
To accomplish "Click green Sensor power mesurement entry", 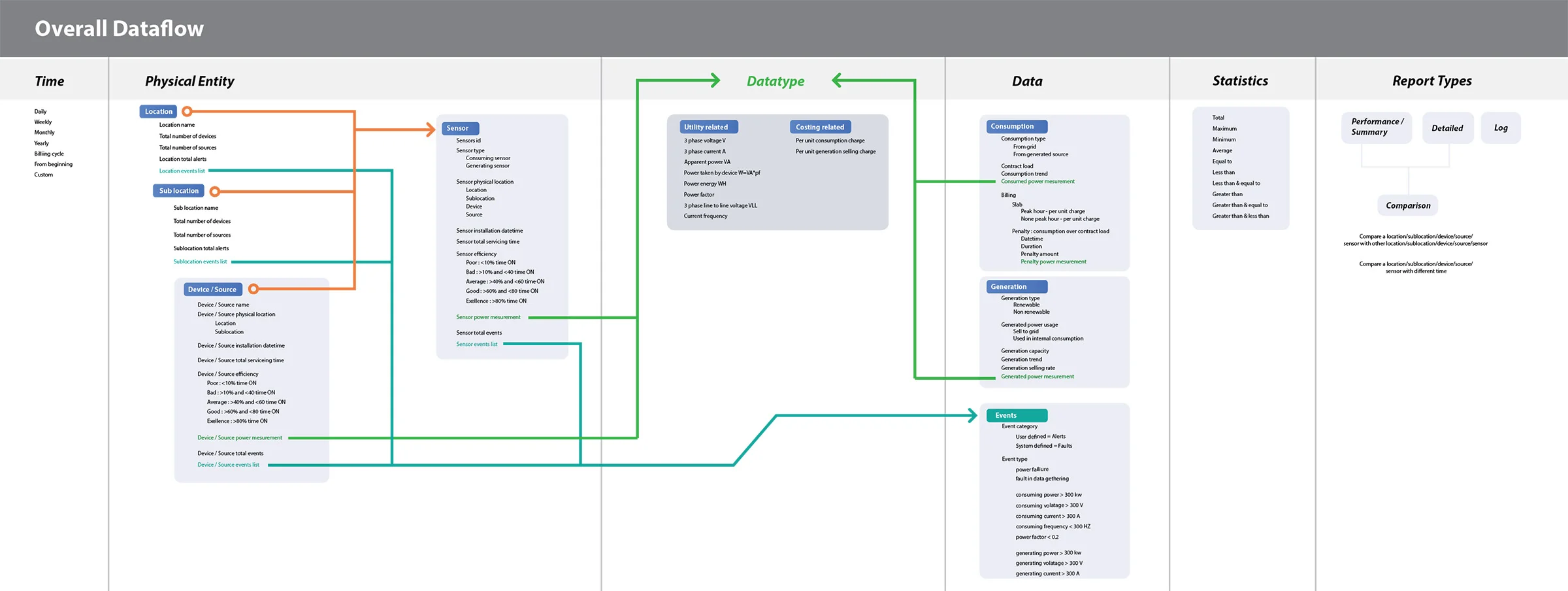I will tap(489, 317).
